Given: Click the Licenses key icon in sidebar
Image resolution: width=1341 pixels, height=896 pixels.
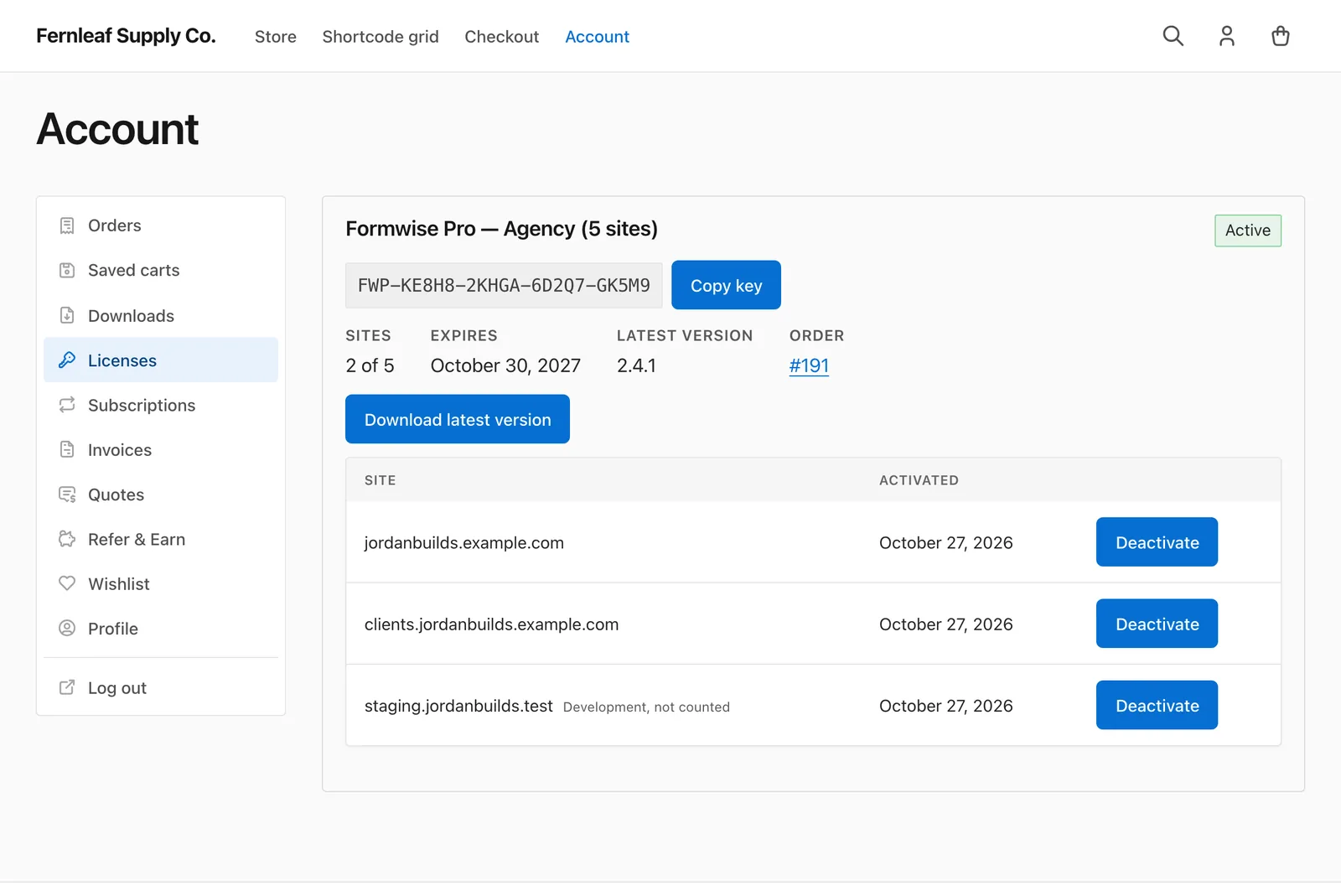Looking at the screenshot, I should pyautogui.click(x=67, y=360).
